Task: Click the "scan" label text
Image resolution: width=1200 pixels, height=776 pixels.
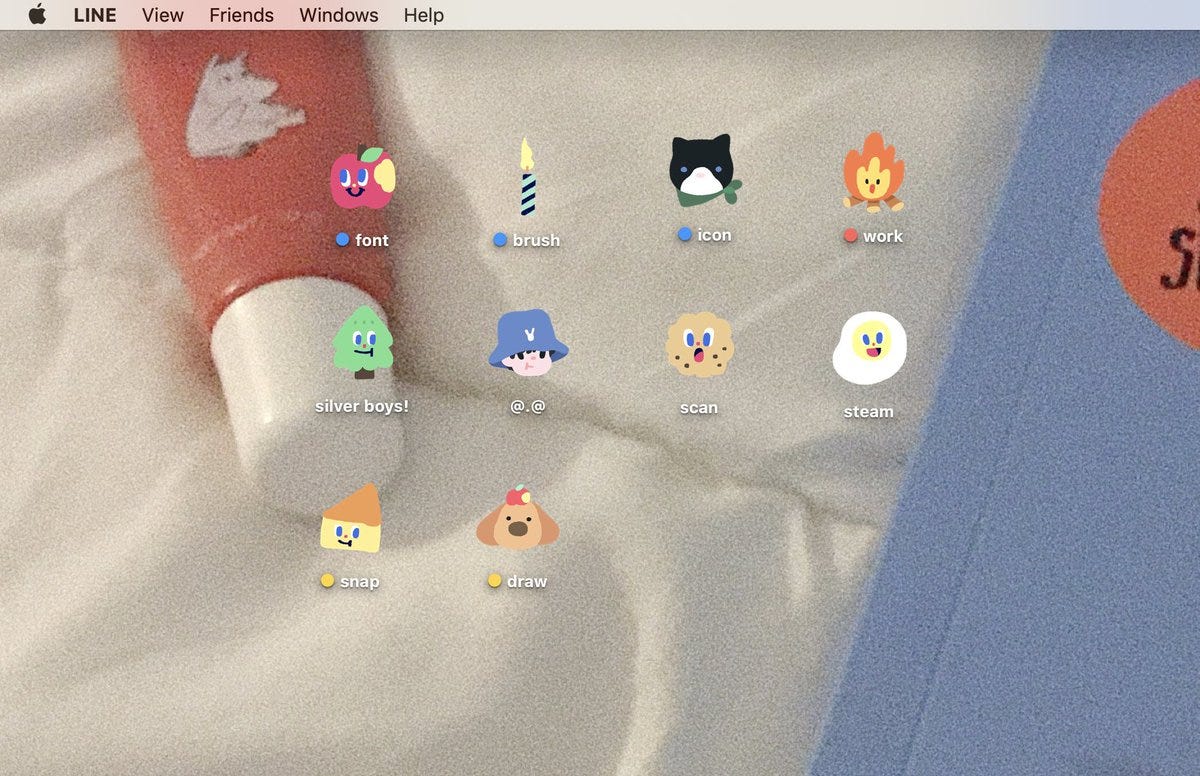Action: (x=699, y=407)
